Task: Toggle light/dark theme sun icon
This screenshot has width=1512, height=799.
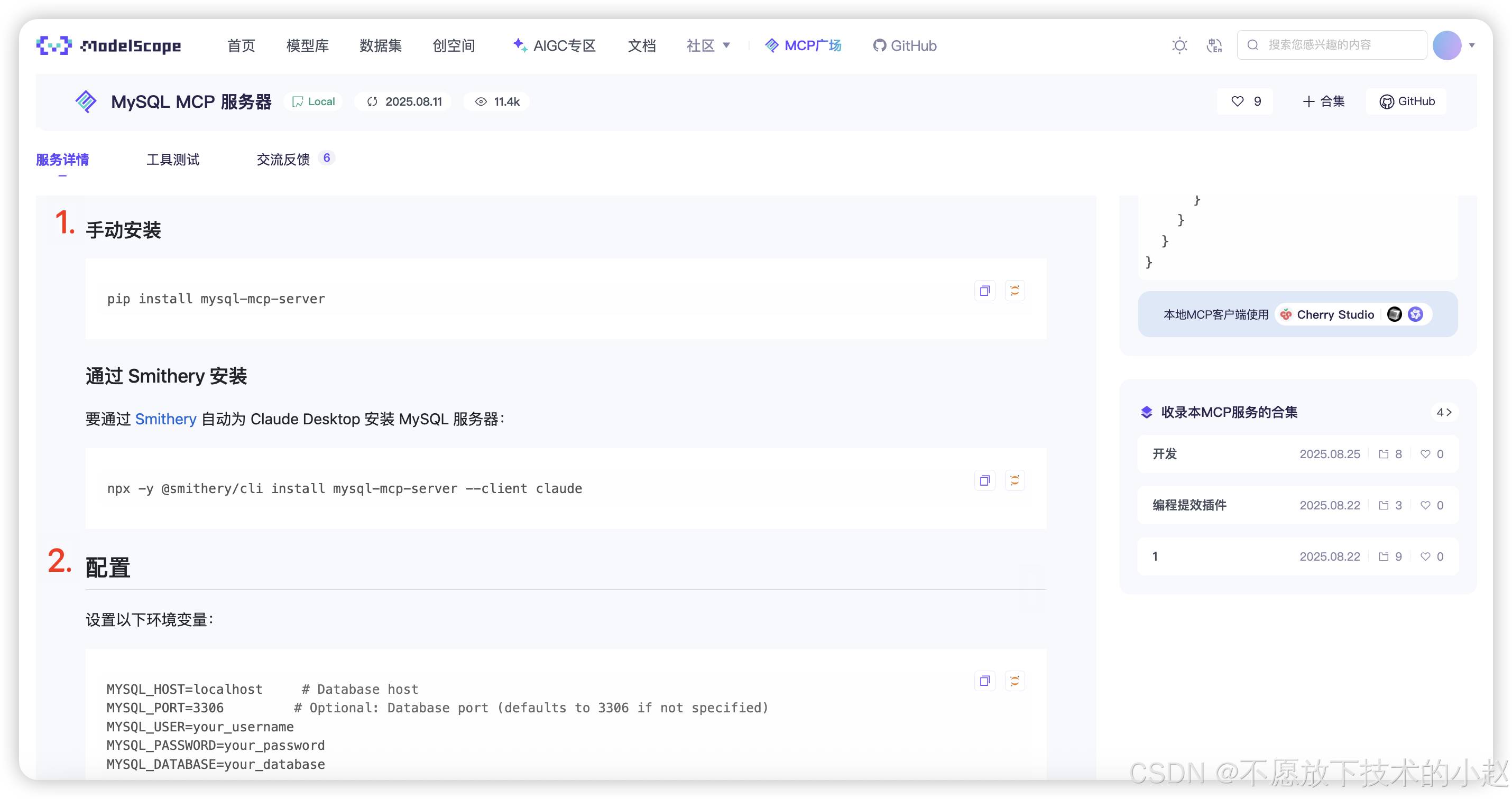Action: click(x=1179, y=45)
